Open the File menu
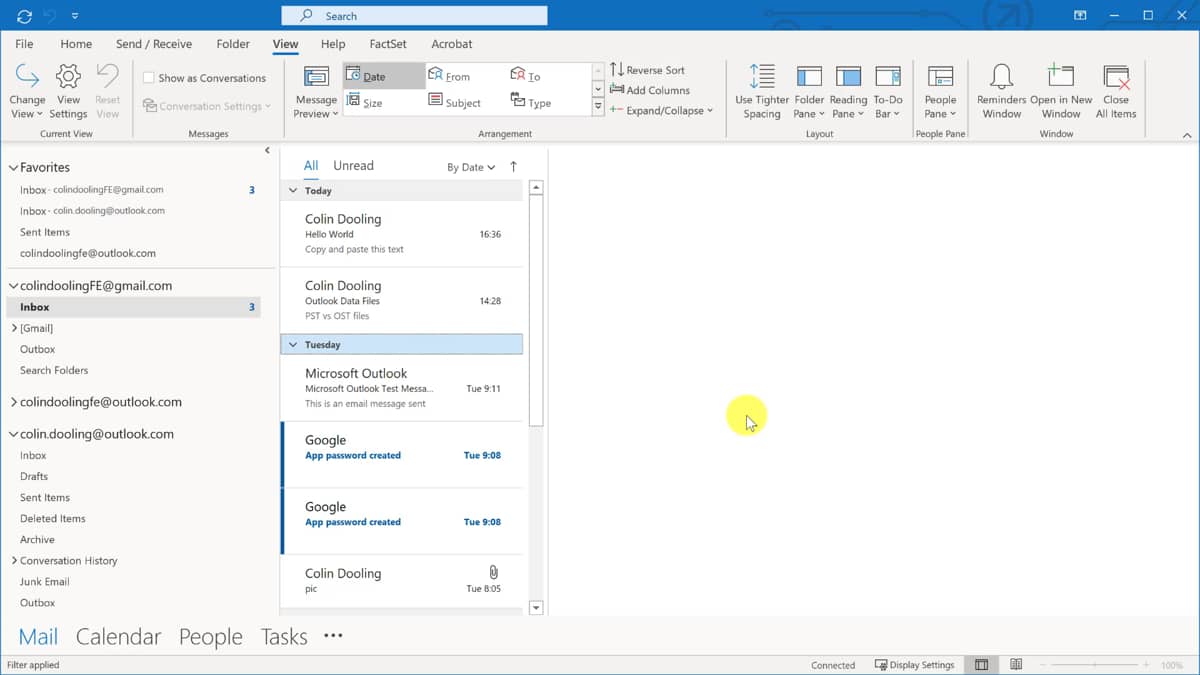The width and height of the screenshot is (1200, 675). coord(24,44)
